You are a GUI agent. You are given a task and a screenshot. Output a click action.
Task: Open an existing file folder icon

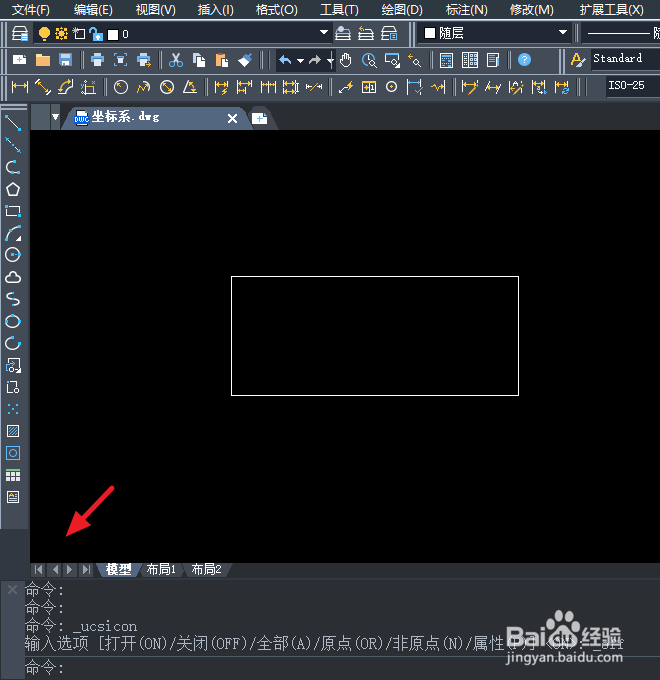(42, 60)
